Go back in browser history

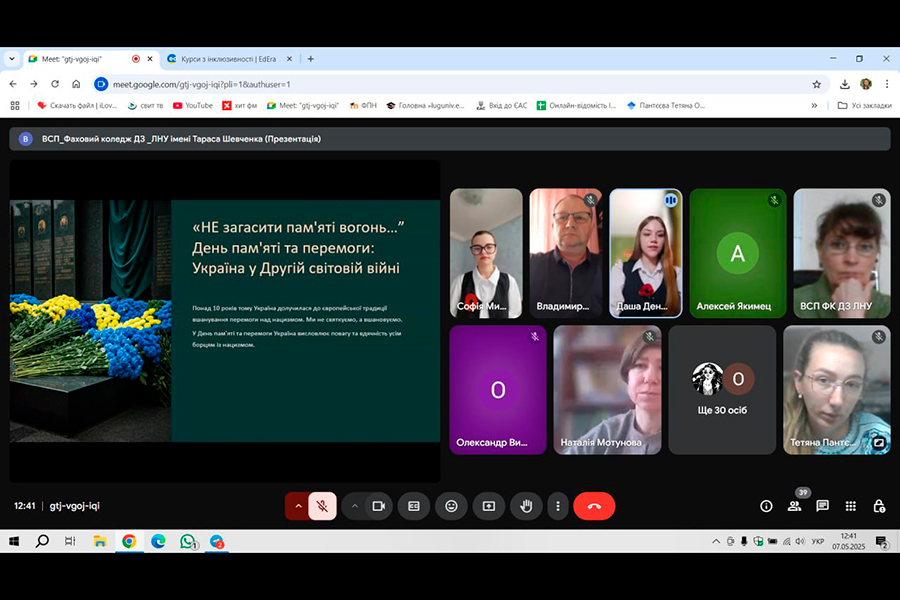[x=13, y=84]
